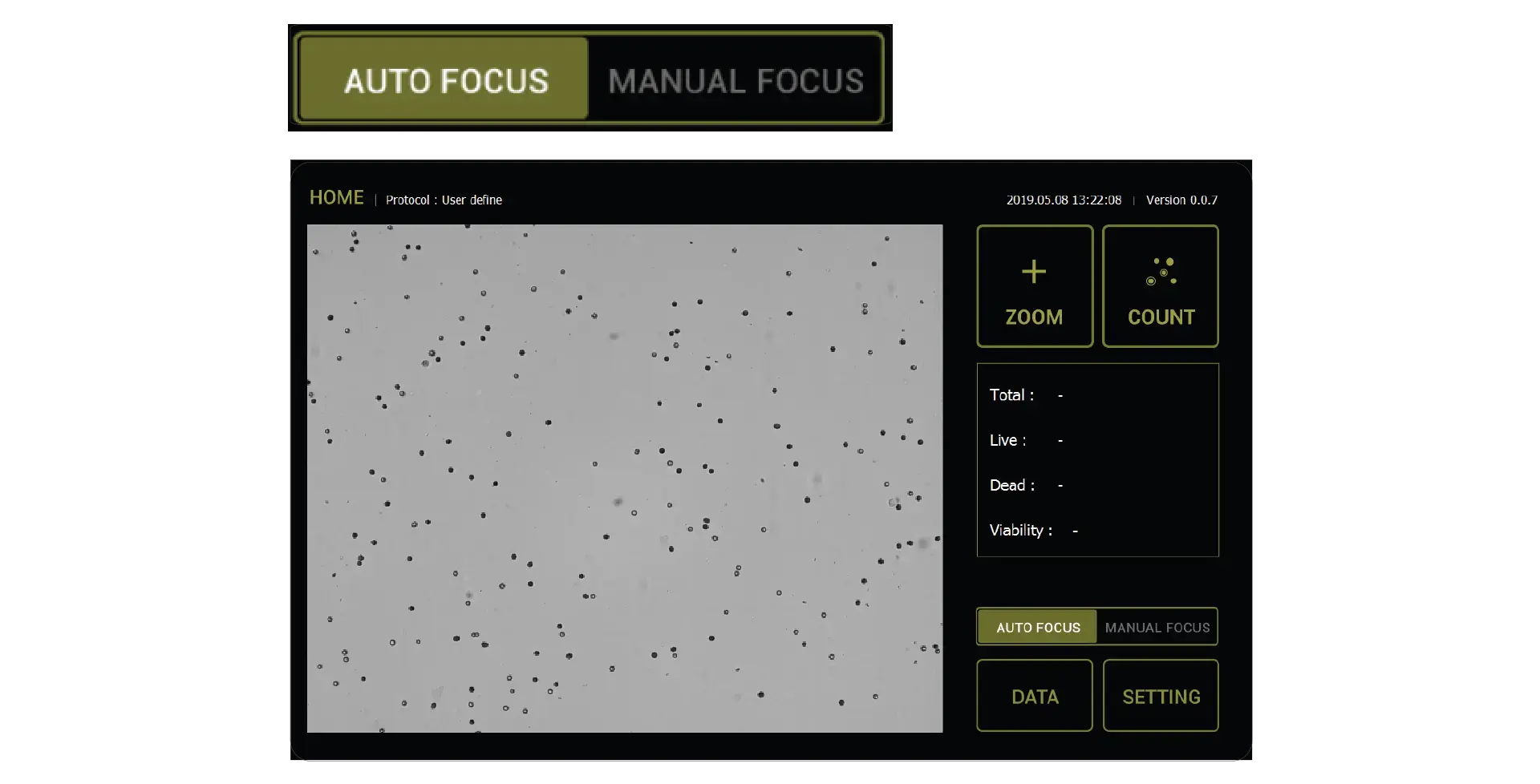Click the 'Version 0.0.7' label
This screenshot has width=1540, height=784.
pyautogui.click(x=1181, y=200)
